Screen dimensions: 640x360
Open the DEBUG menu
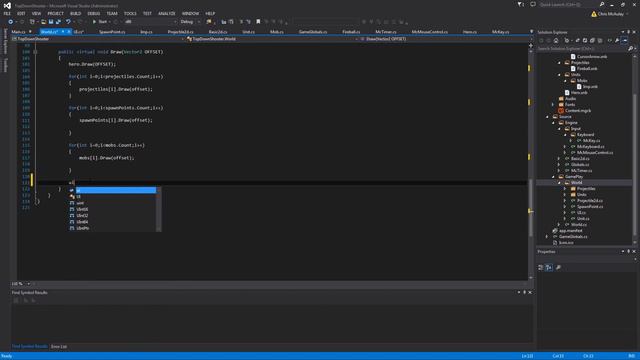[94, 13]
